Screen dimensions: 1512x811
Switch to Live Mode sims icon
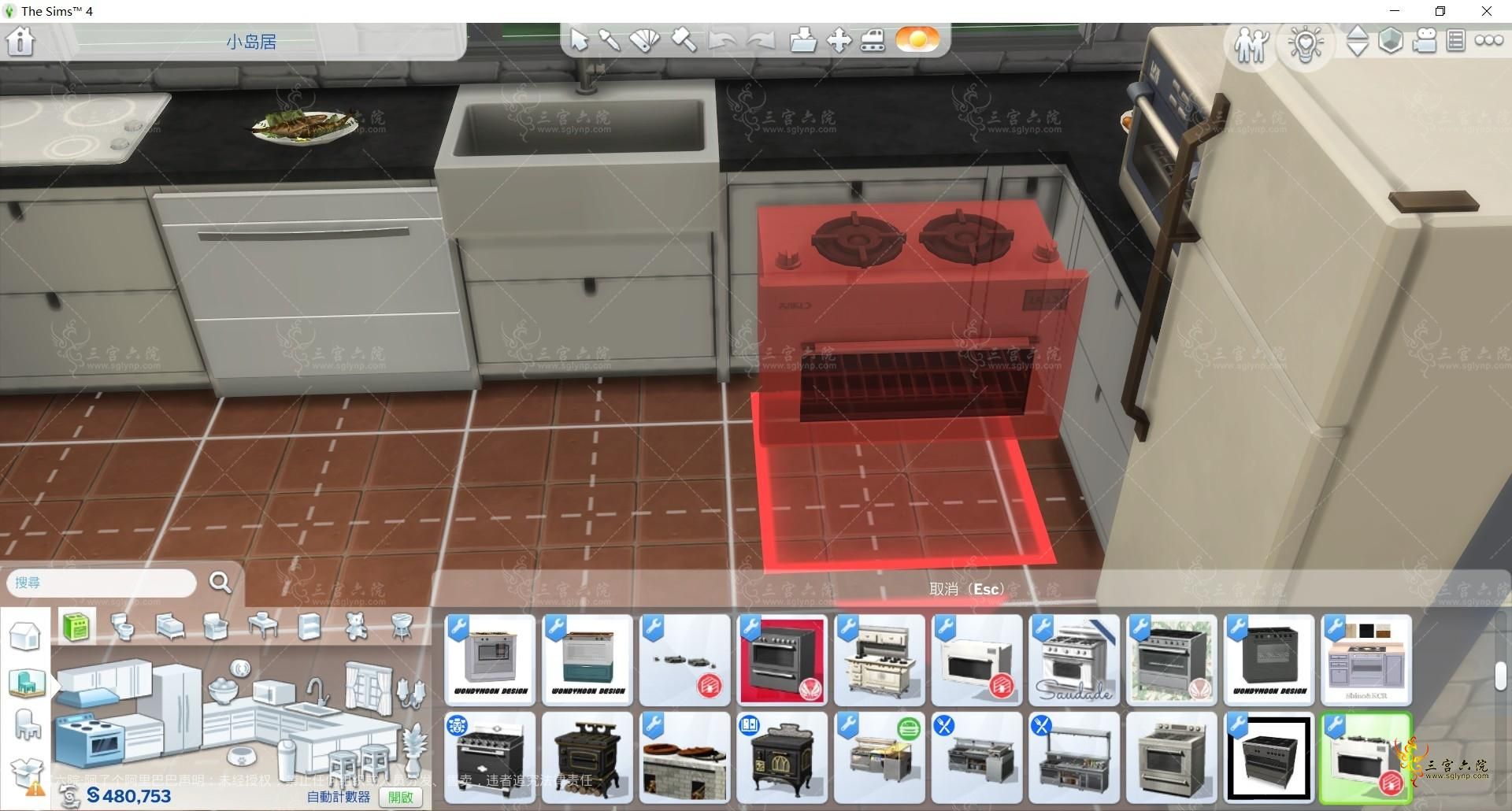[1251, 43]
